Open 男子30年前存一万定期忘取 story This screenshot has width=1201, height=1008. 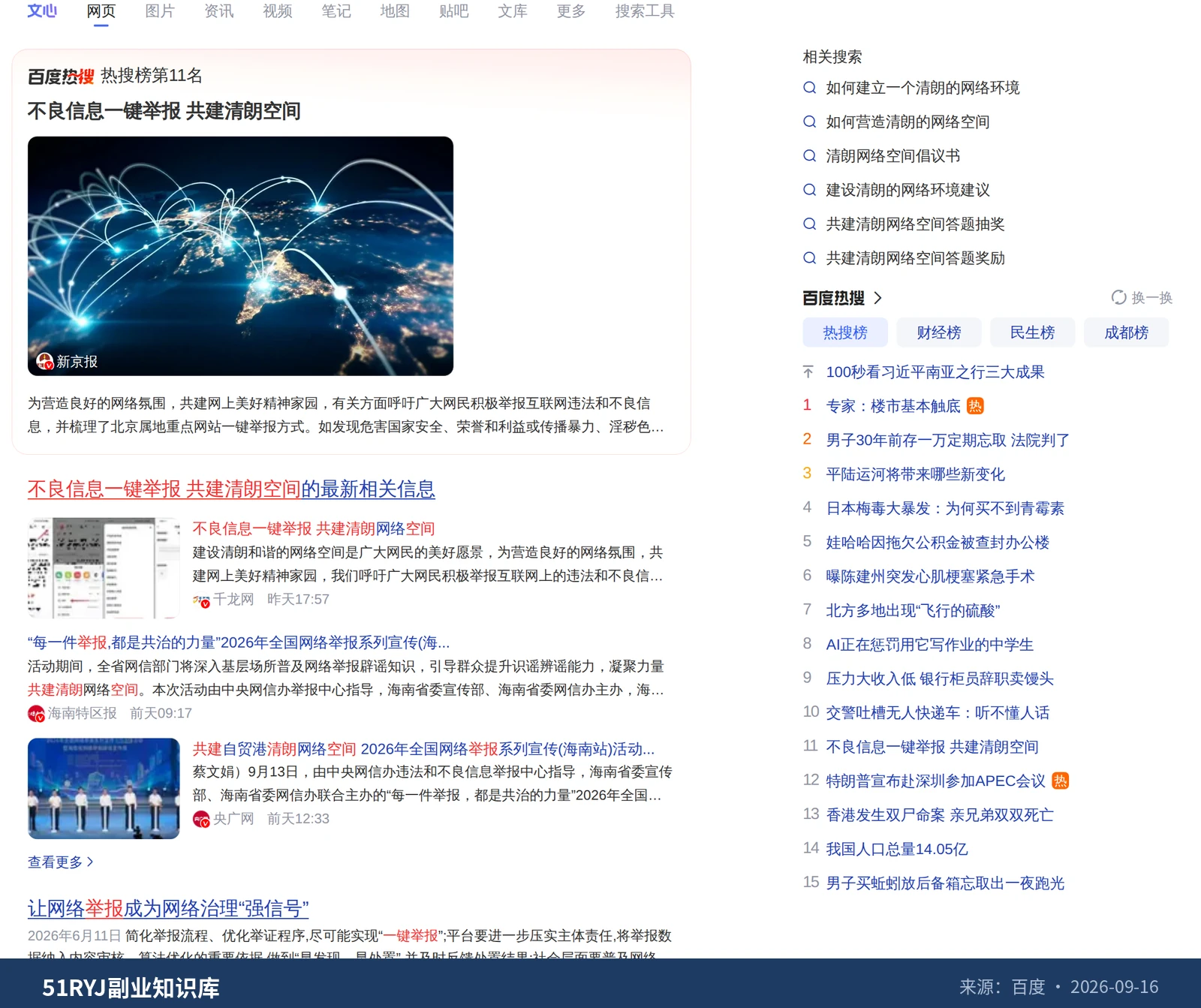947,441
